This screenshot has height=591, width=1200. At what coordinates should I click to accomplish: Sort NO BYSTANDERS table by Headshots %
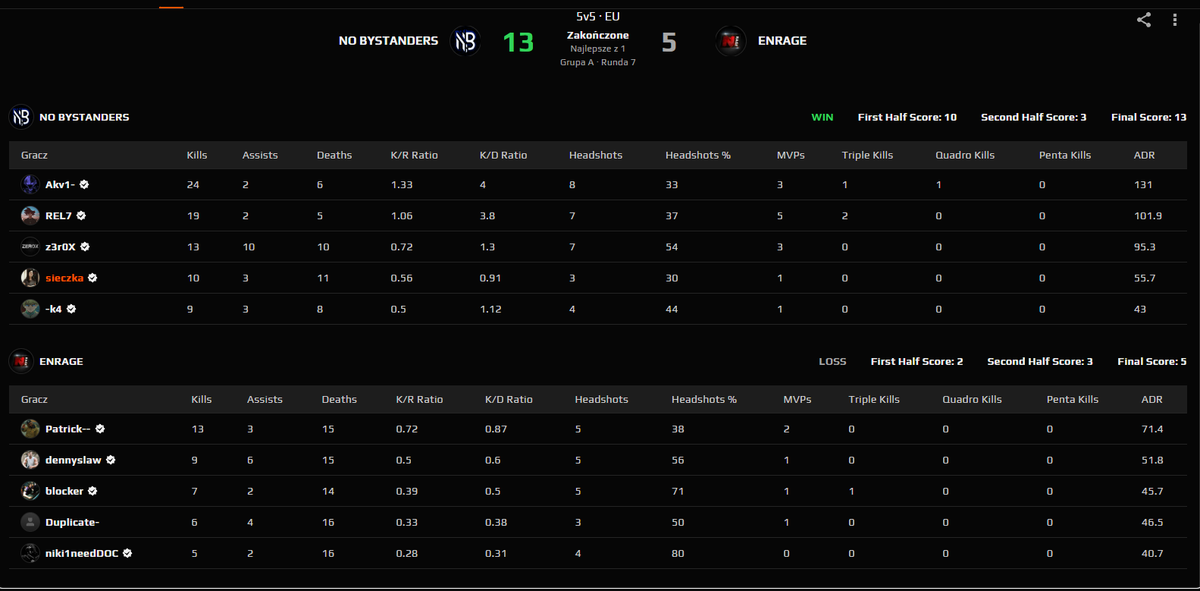698,155
